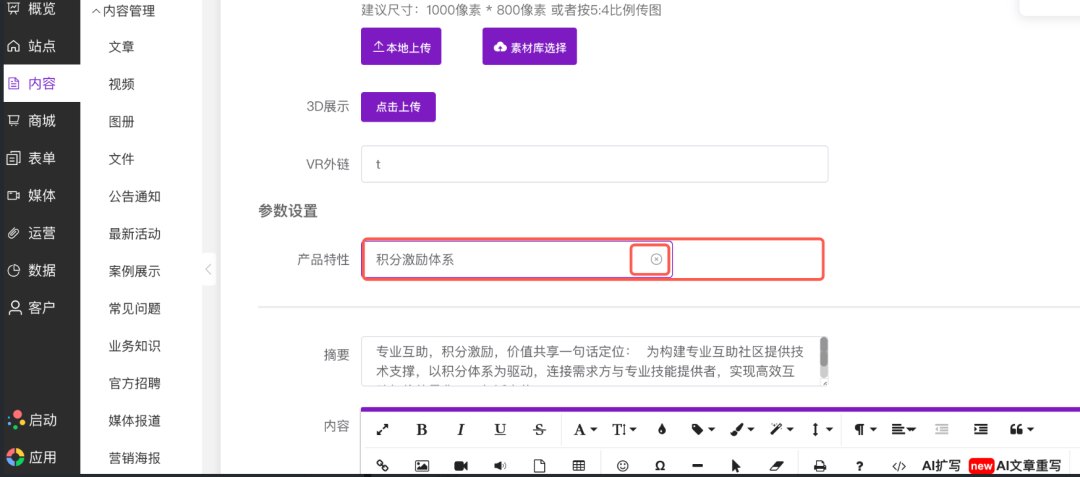Collapse the secondary sidebar panel
The height and width of the screenshot is (477, 1080).
(209, 269)
